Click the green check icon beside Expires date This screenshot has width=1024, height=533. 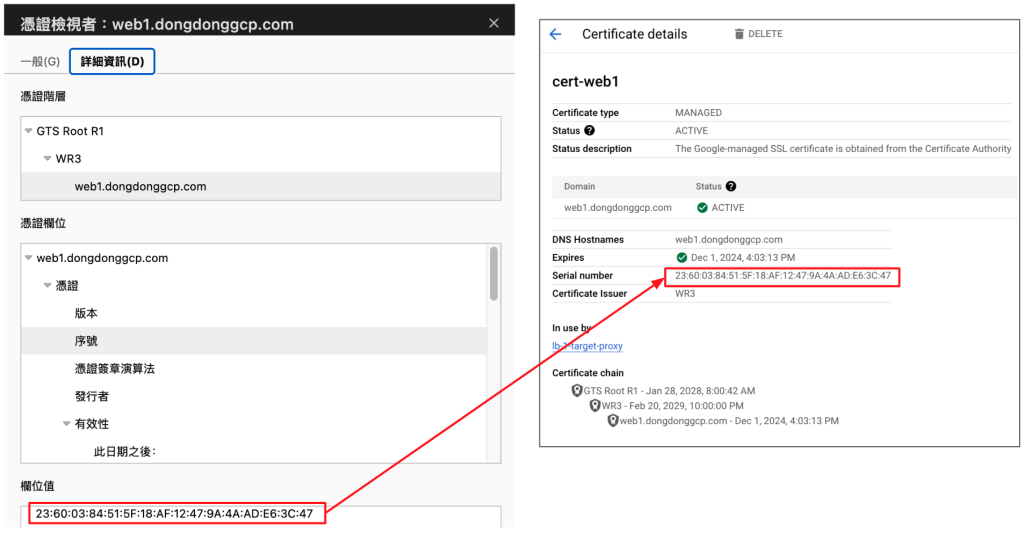coord(682,257)
